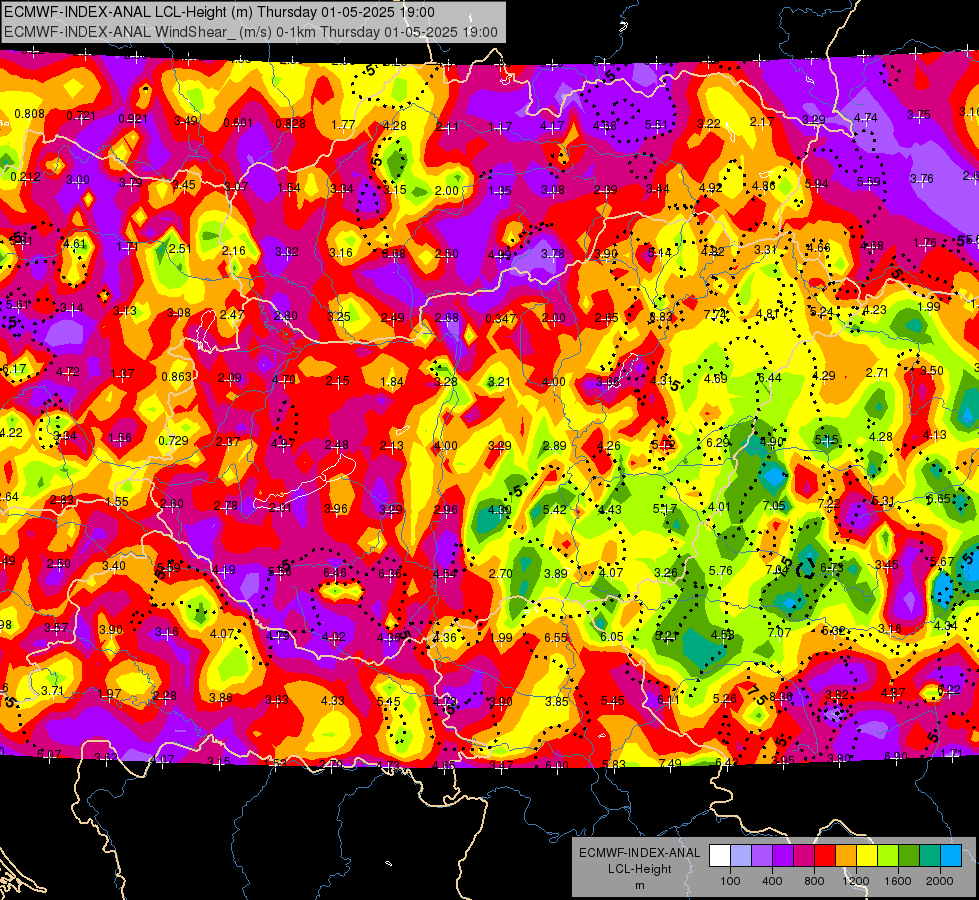
Task: Click the wind shear value 1.84
Action: click(392, 382)
